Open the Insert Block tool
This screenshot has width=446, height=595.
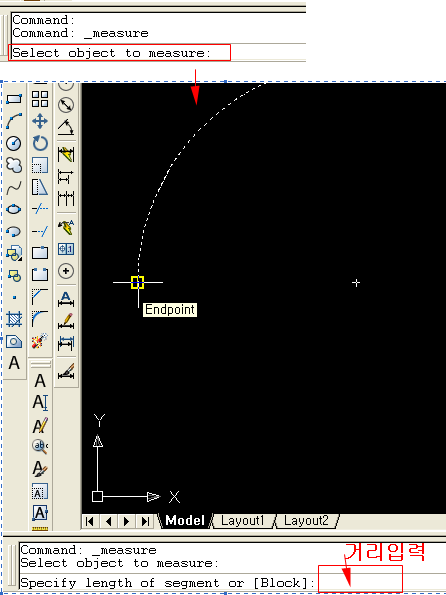pos(14,253)
